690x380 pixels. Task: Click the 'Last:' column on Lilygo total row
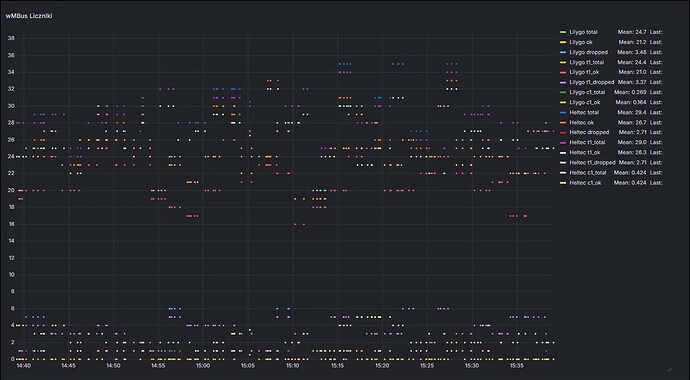[x=656, y=32]
